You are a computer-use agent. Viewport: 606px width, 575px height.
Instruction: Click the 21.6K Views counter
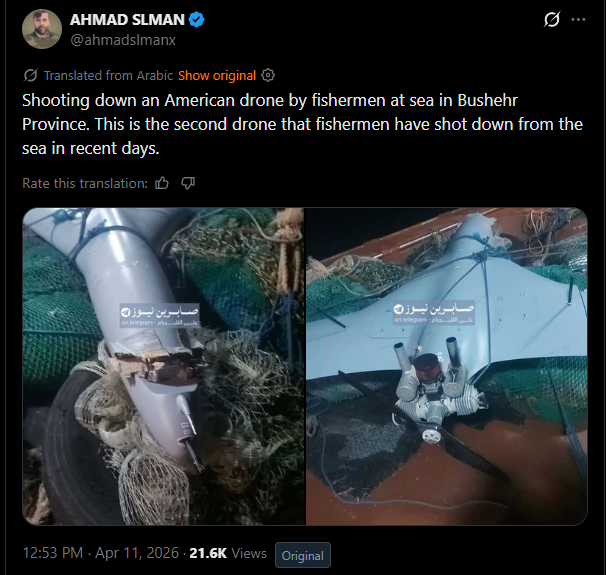228,553
